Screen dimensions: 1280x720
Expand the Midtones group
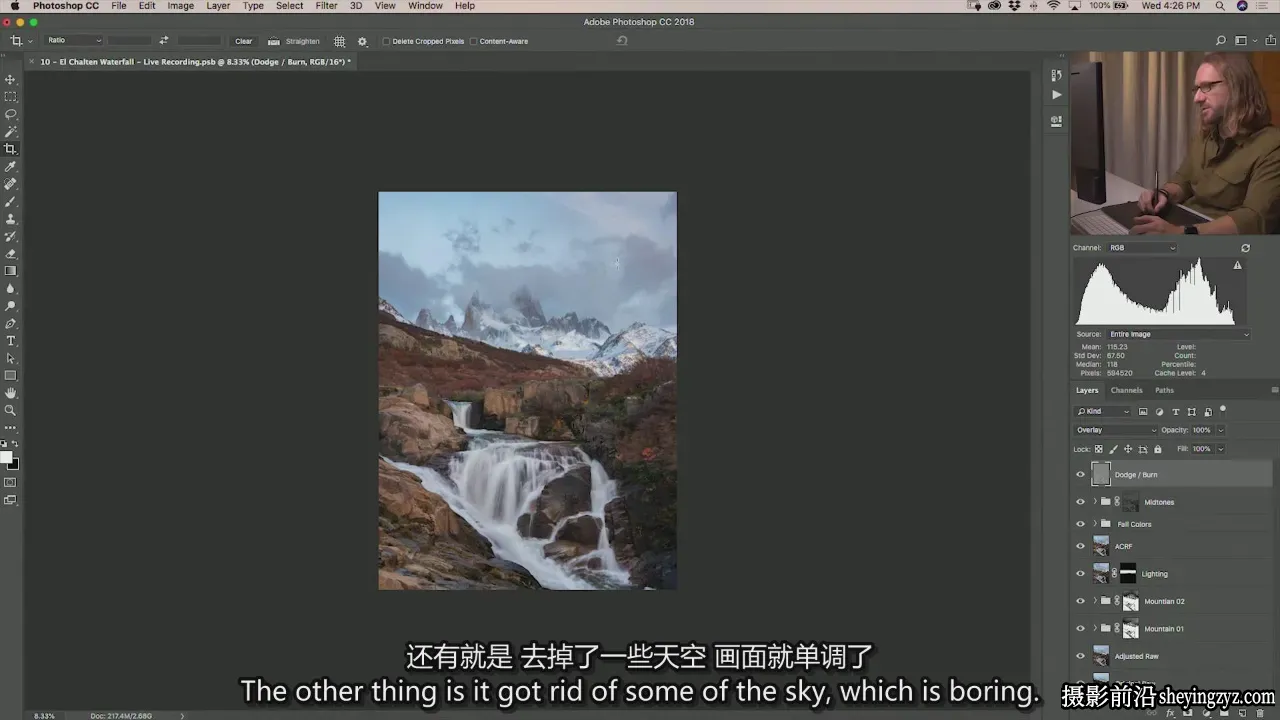tap(1095, 502)
